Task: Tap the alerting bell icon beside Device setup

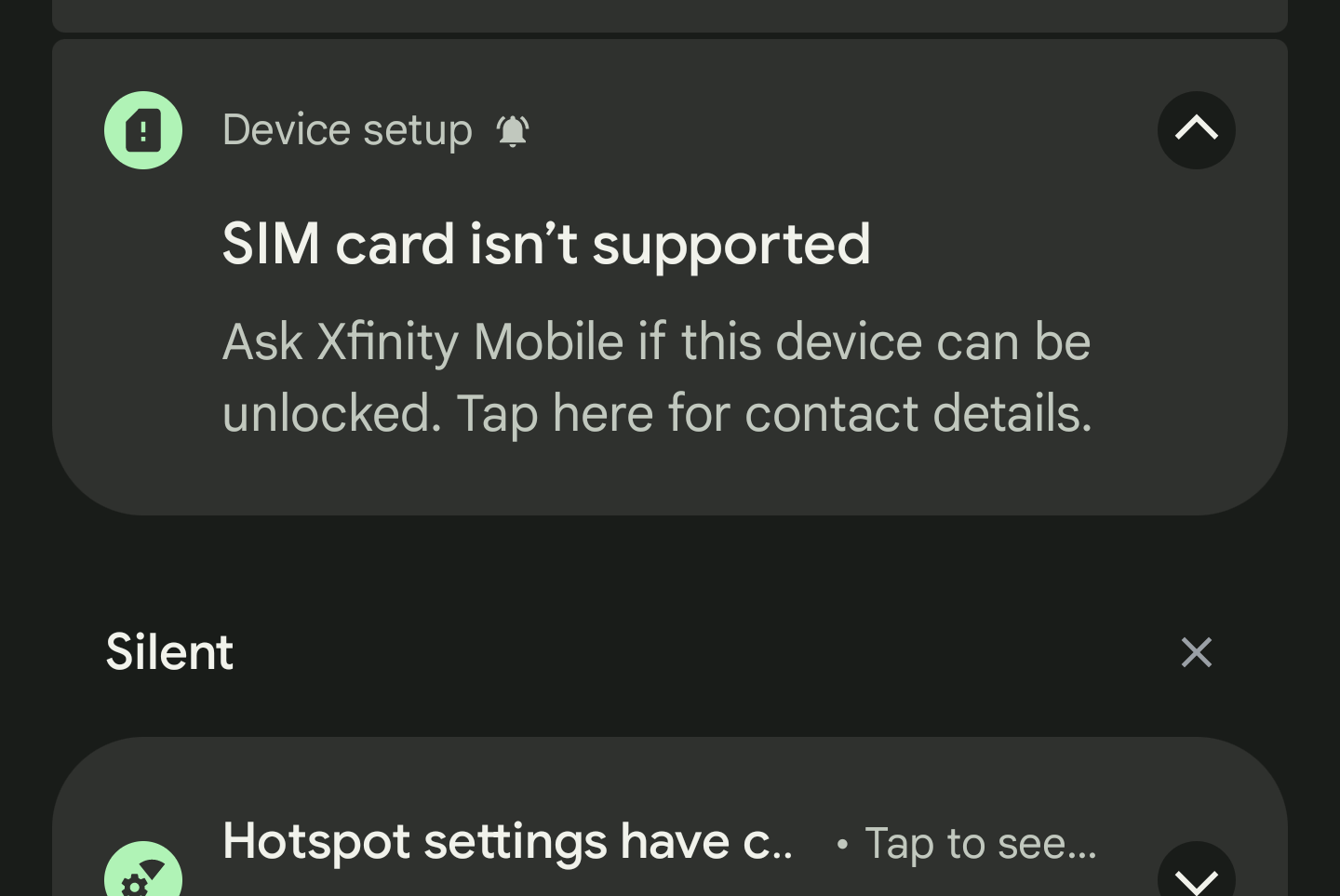Action: pos(513,131)
